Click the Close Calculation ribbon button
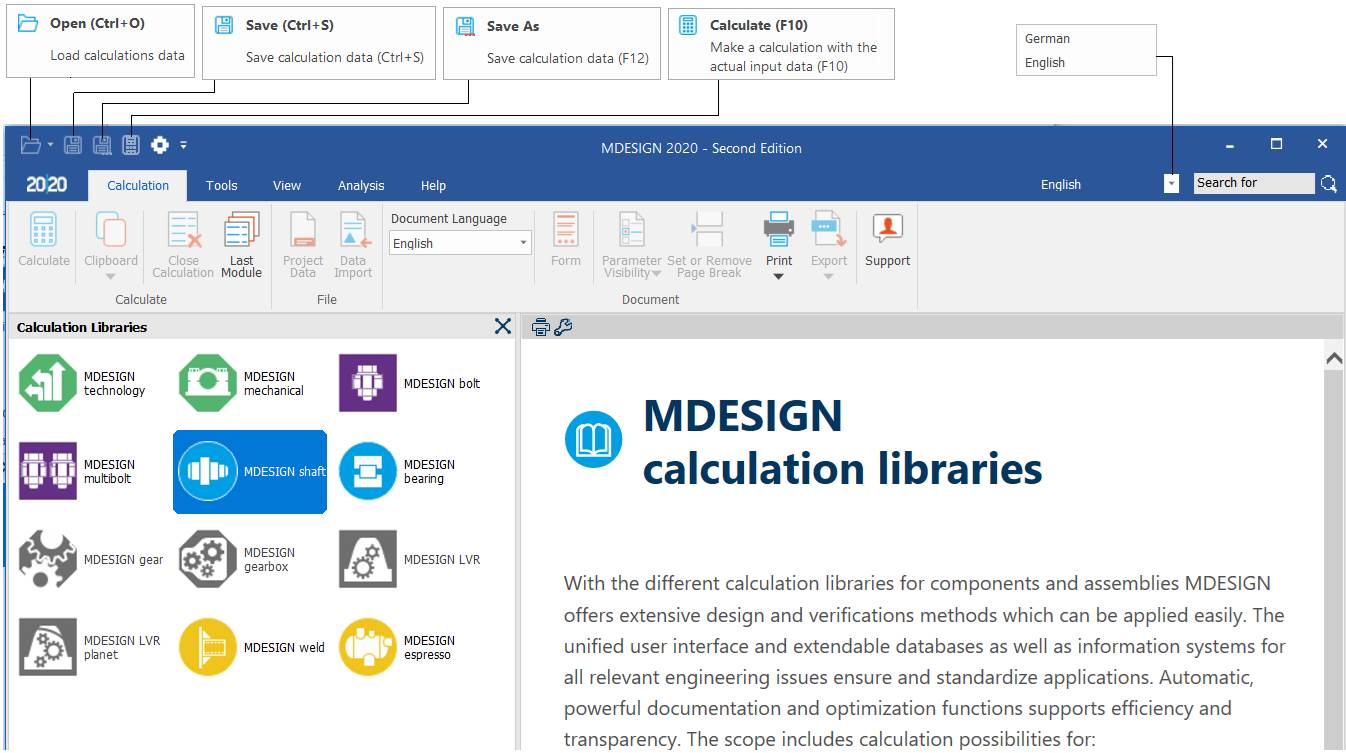 [183, 245]
